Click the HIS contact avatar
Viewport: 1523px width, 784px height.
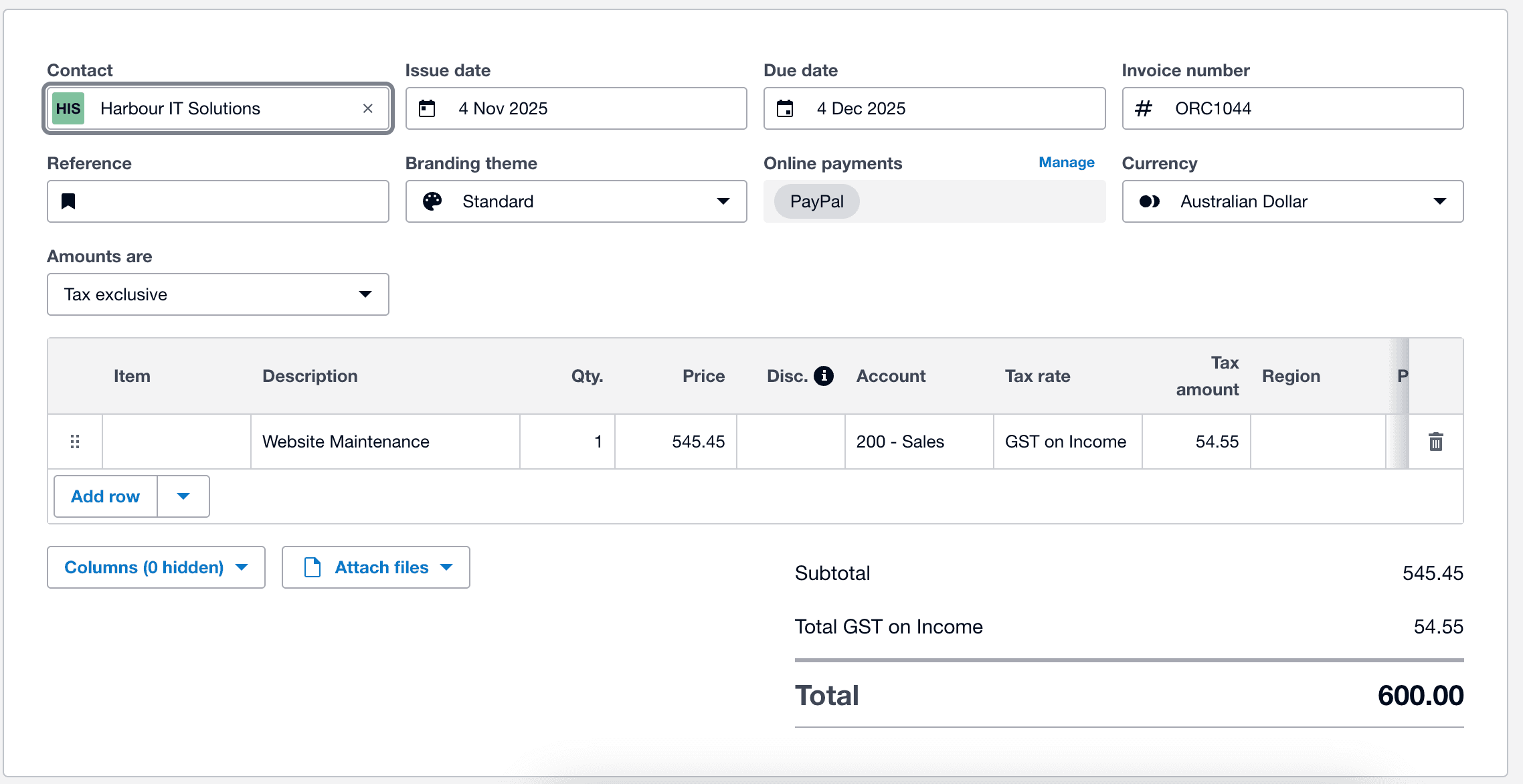click(x=68, y=108)
